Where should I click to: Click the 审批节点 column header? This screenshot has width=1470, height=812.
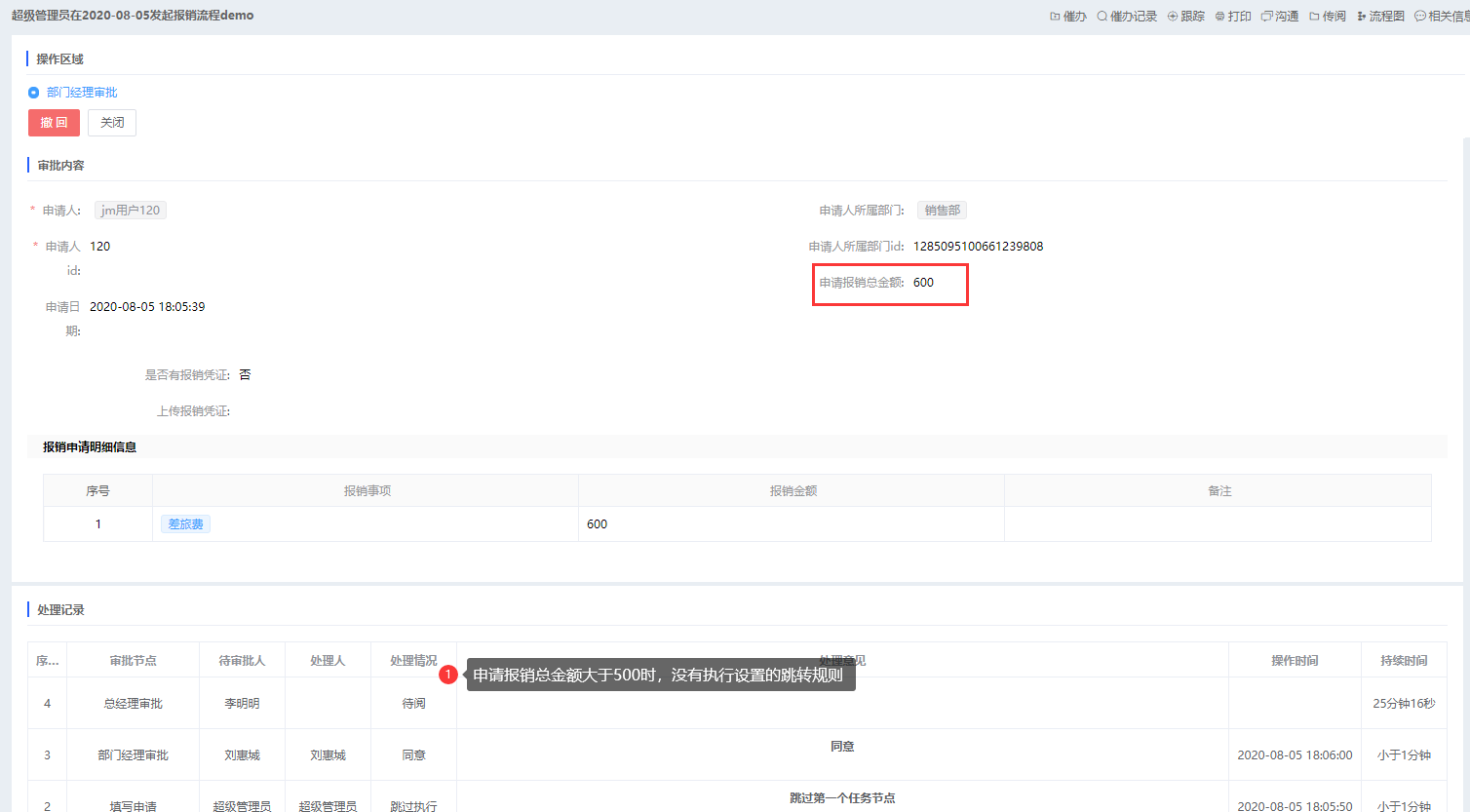click(133, 661)
